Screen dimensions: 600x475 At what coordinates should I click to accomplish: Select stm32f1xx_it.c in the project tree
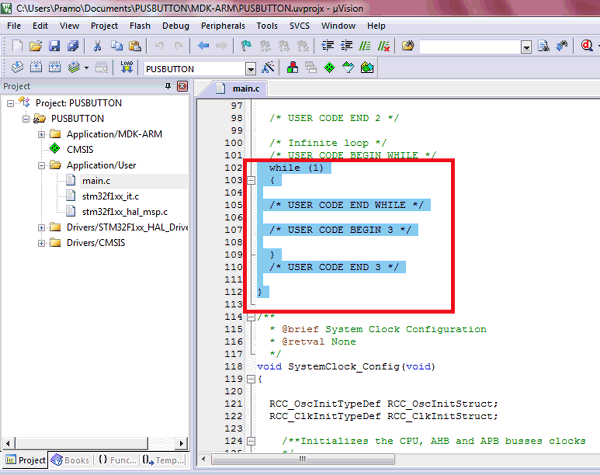click(x=110, y=196)
